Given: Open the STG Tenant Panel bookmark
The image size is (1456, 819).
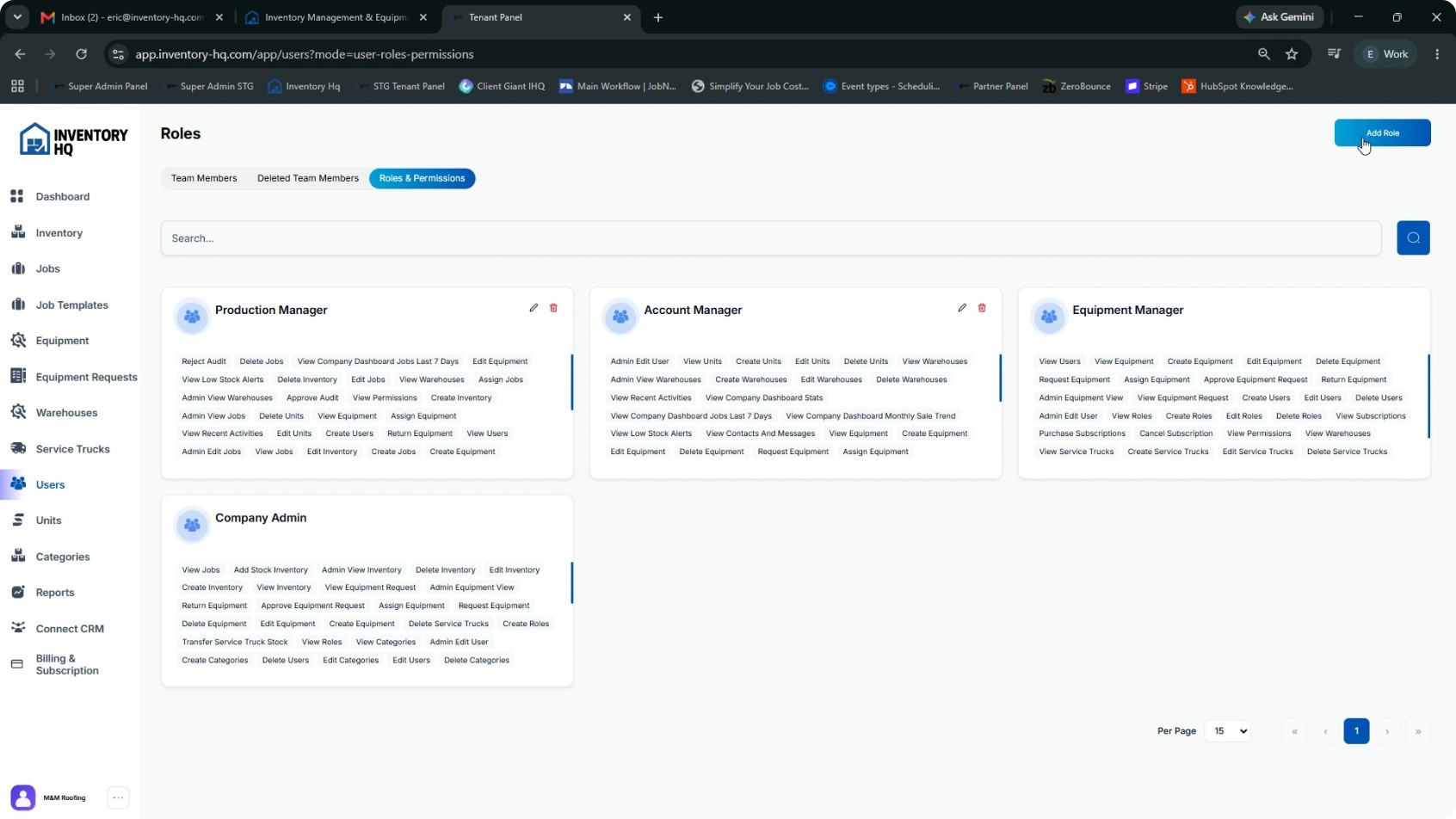Looking at the screenshot, I should (x=400, y=86).
